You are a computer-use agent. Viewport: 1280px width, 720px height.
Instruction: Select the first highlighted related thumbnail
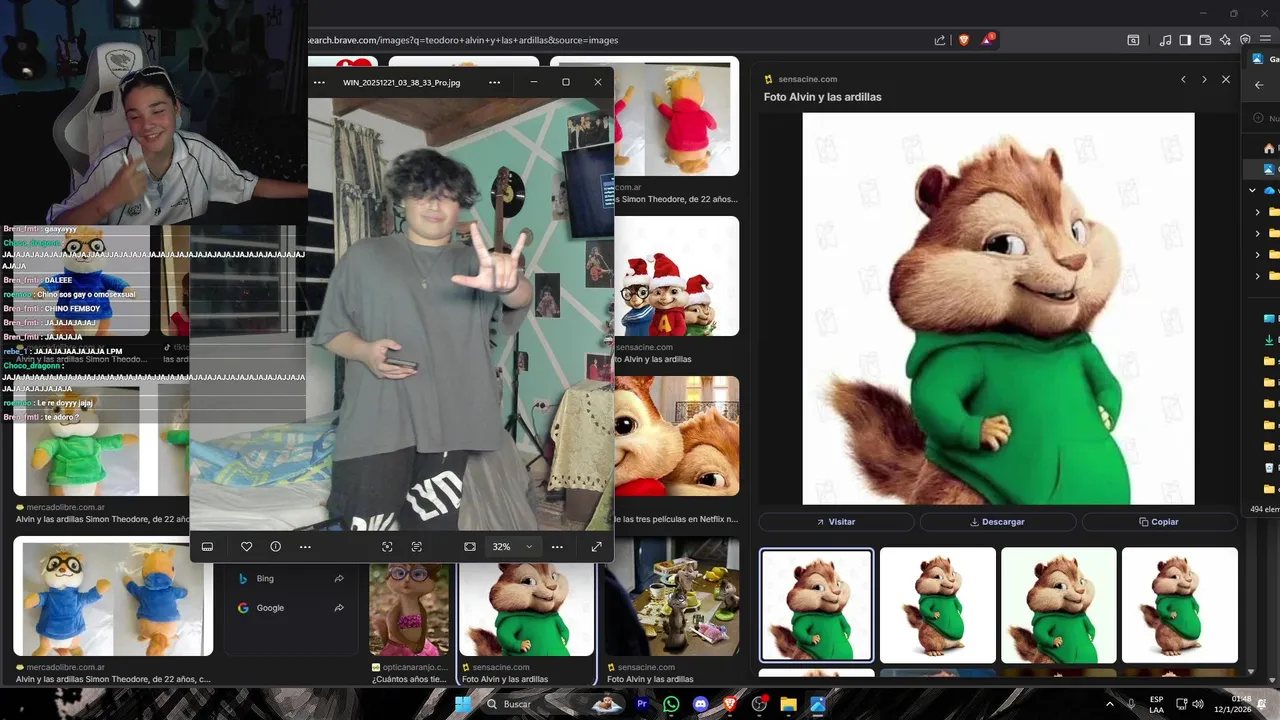coord(816,605)
